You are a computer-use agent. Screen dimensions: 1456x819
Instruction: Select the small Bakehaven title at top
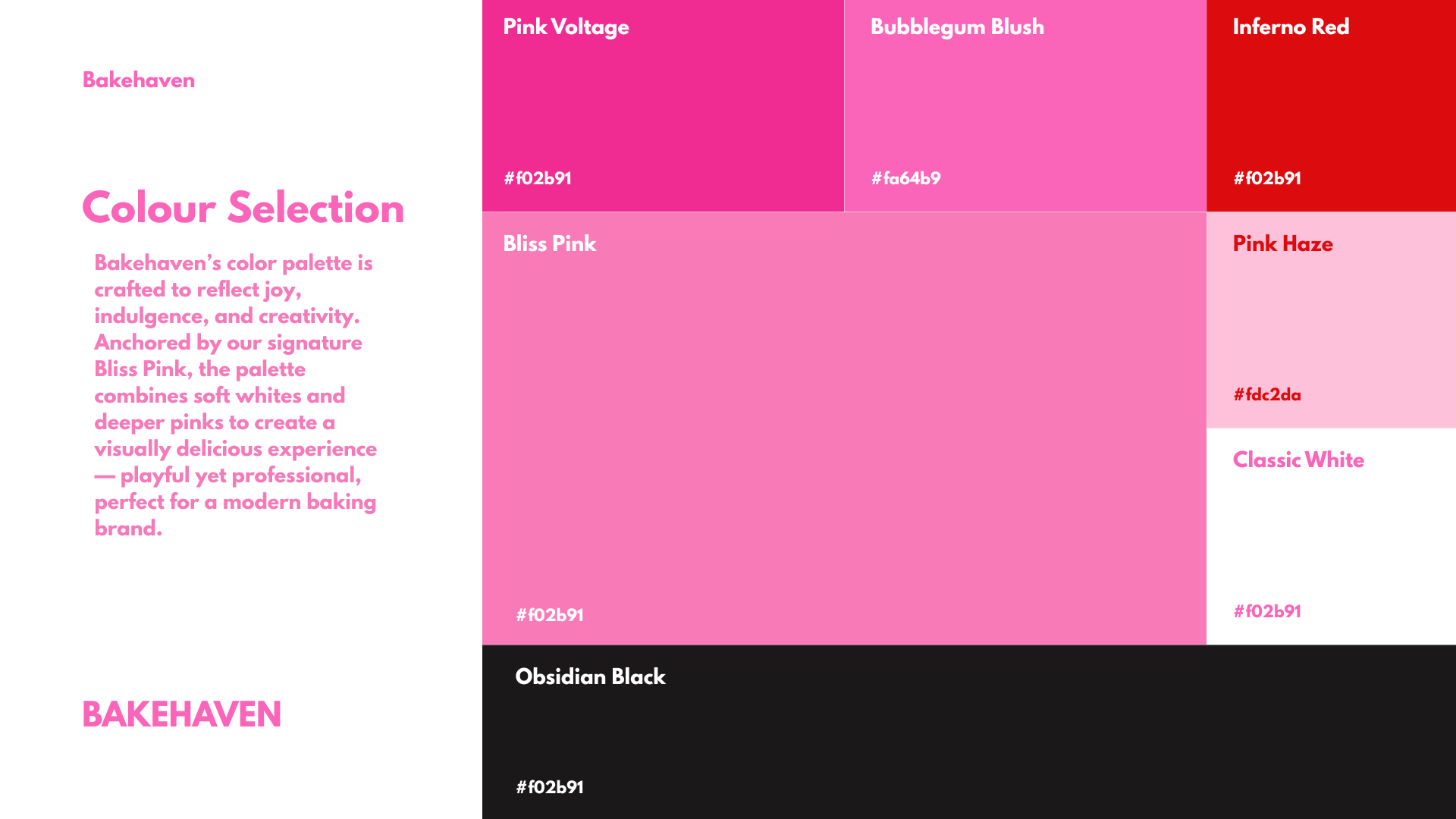139,80
